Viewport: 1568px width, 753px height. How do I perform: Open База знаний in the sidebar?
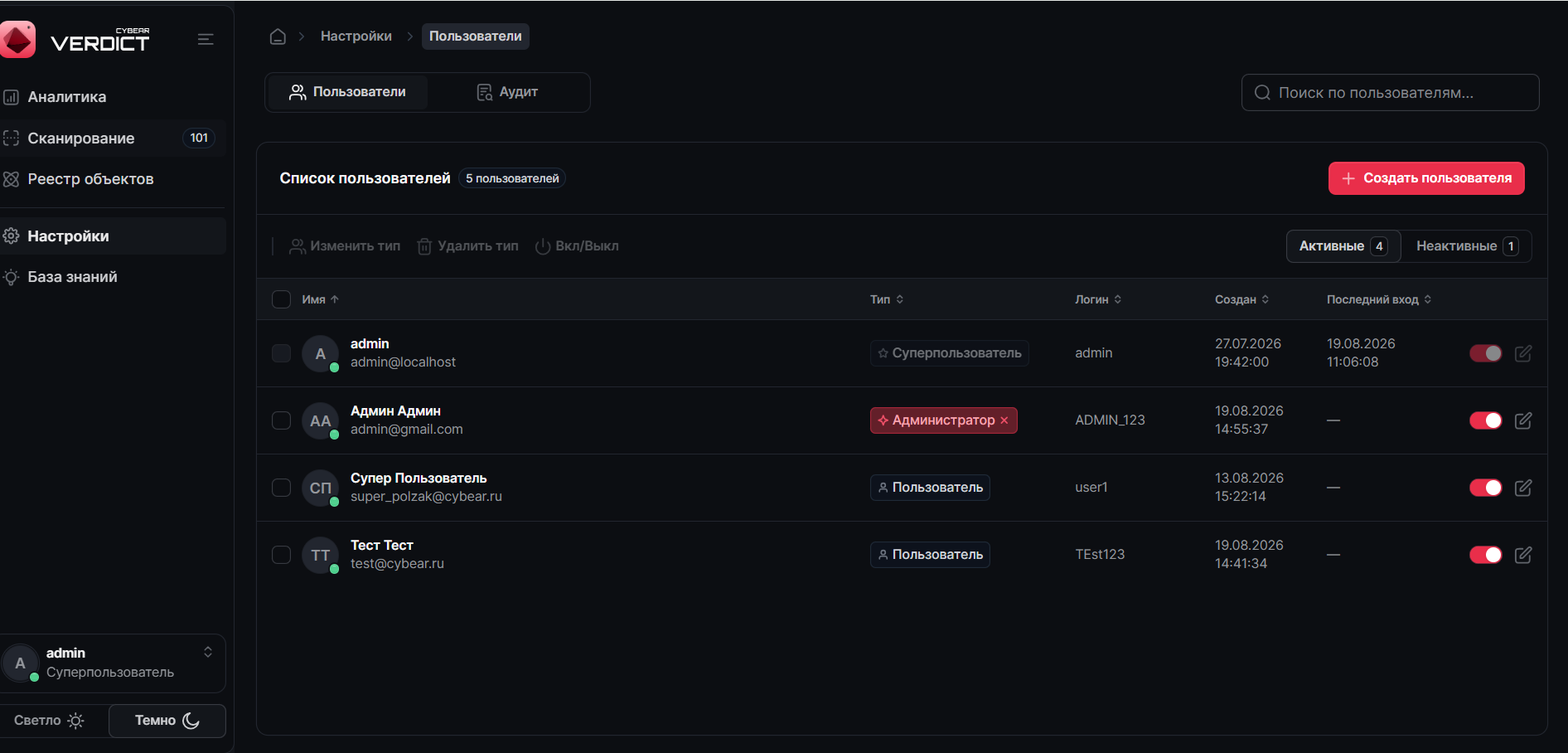(x=113, y=277)
